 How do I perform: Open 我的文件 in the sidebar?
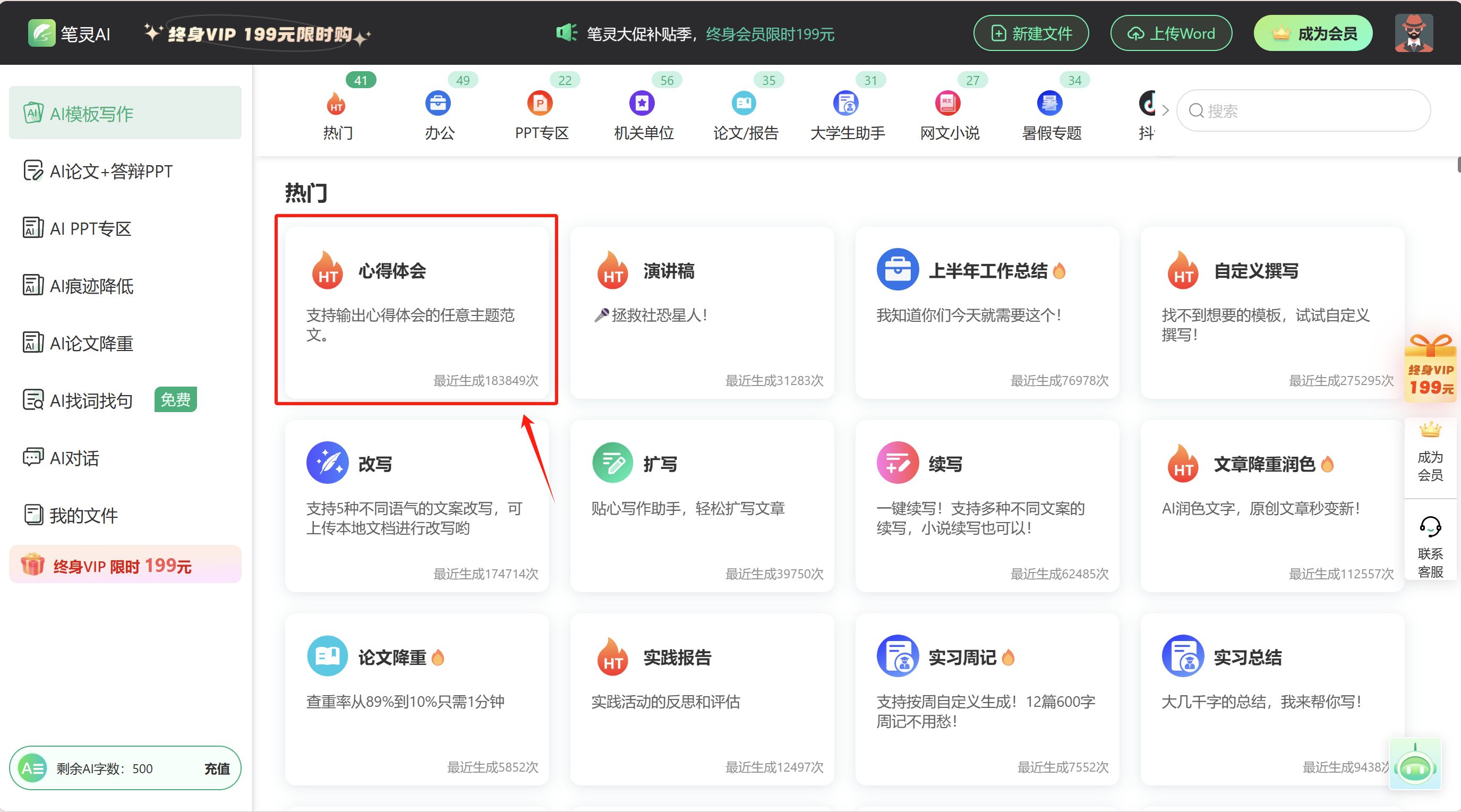[x=83, y=516]
